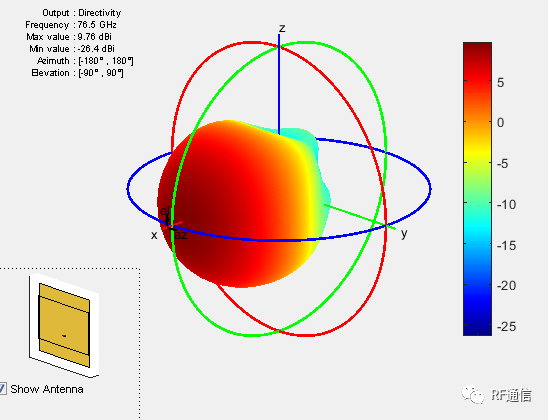Click the red feed point on antenna
This screenshot has height=420, width=549.
(x=64, y=336)
